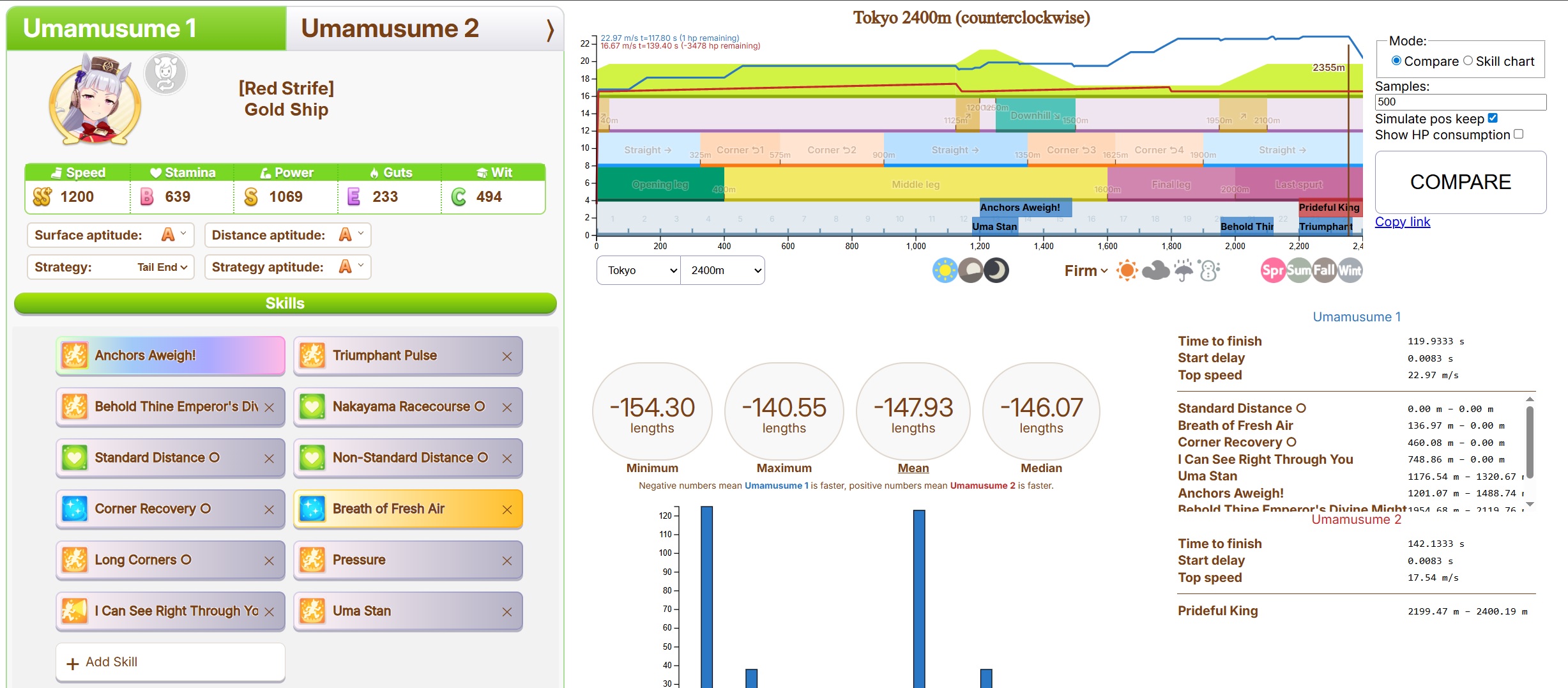
Task: Click the Maximum -140.55 lengths circle
Action: pos(784,412)
